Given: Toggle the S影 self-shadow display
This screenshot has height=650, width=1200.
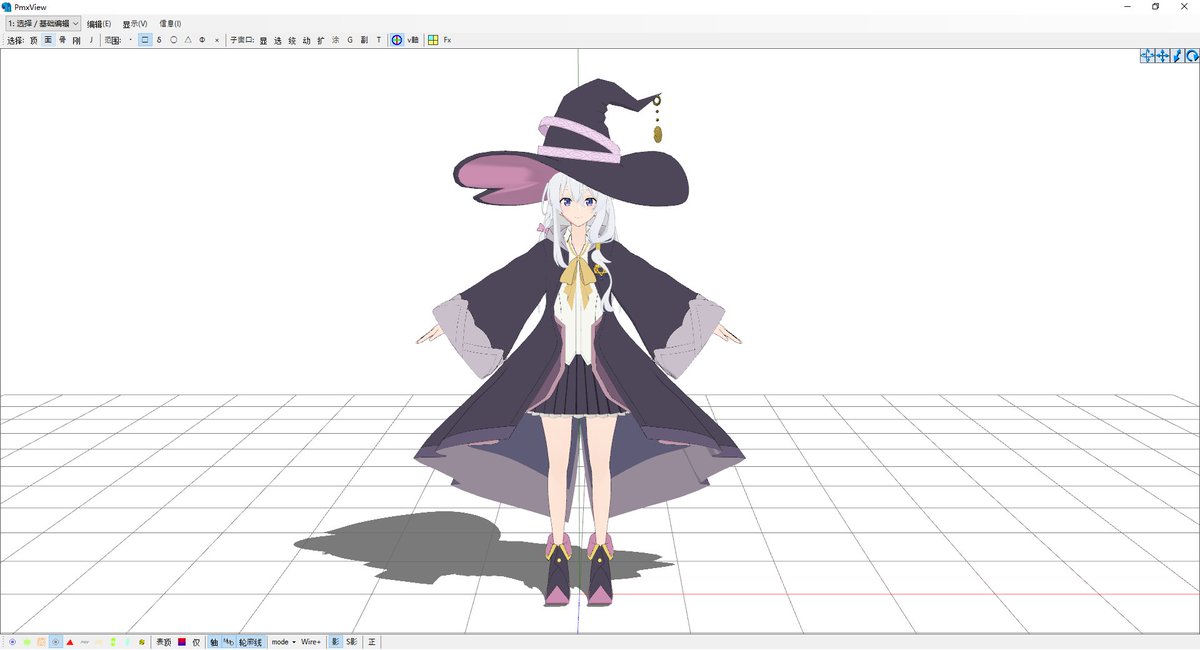Looking at the screenshot, I should 352,642.
